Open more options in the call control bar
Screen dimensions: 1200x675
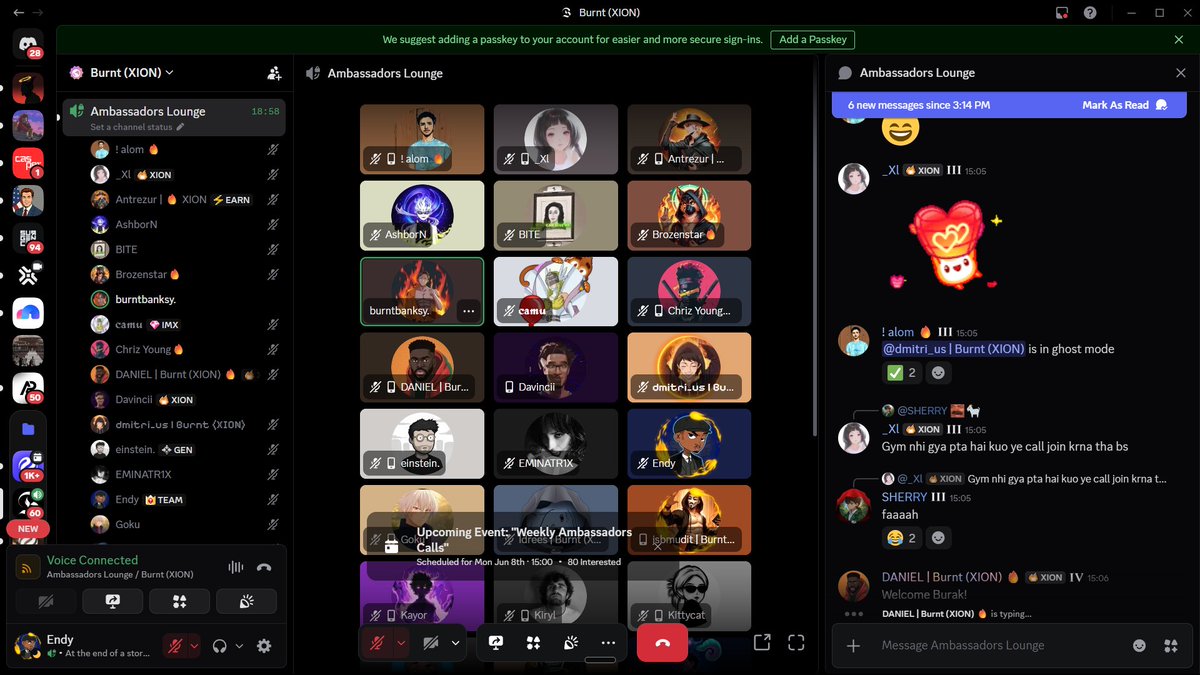click(x=608, y=643)
